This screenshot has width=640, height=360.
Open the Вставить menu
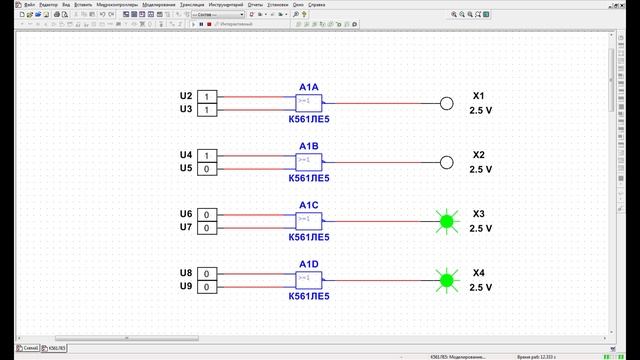click(83, 5)
